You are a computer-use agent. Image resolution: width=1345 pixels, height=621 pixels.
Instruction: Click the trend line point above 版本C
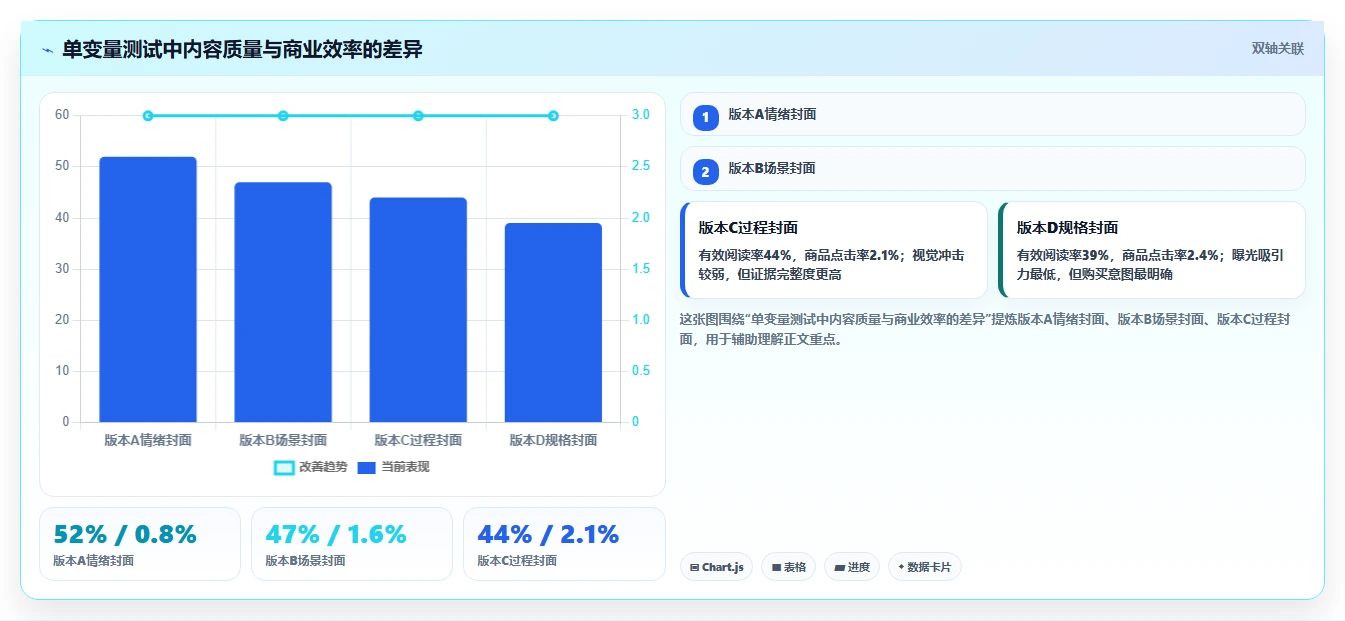coord(418,116)
